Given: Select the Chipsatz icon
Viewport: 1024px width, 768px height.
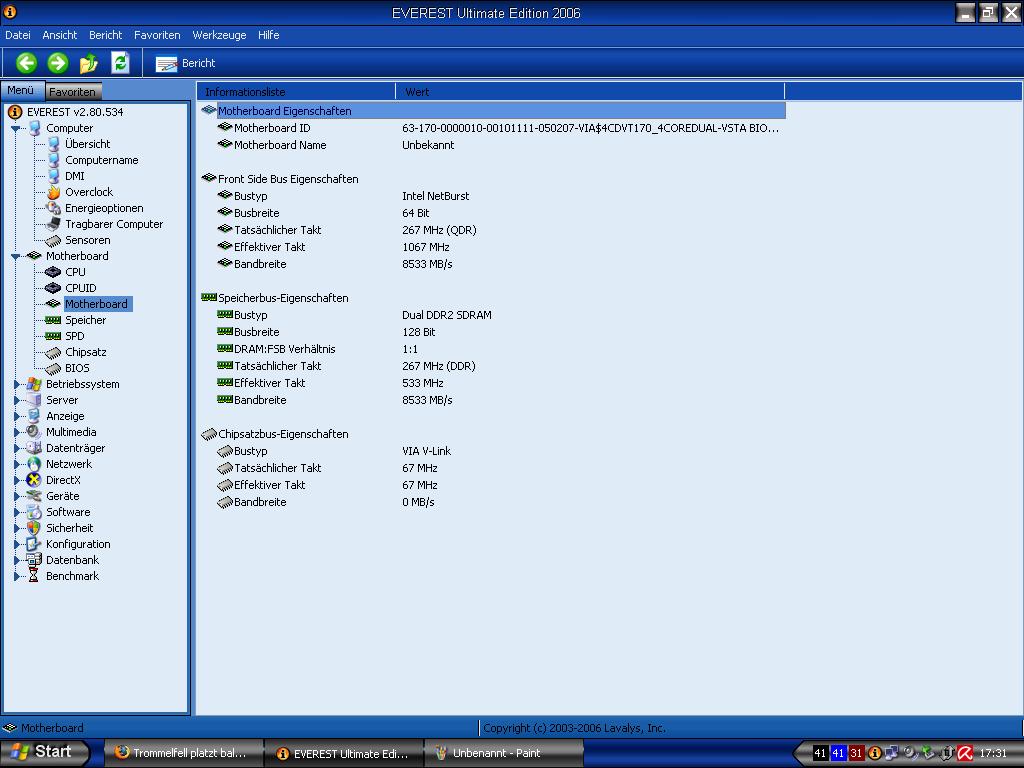Looking at the screenshot, I should 54,353.
